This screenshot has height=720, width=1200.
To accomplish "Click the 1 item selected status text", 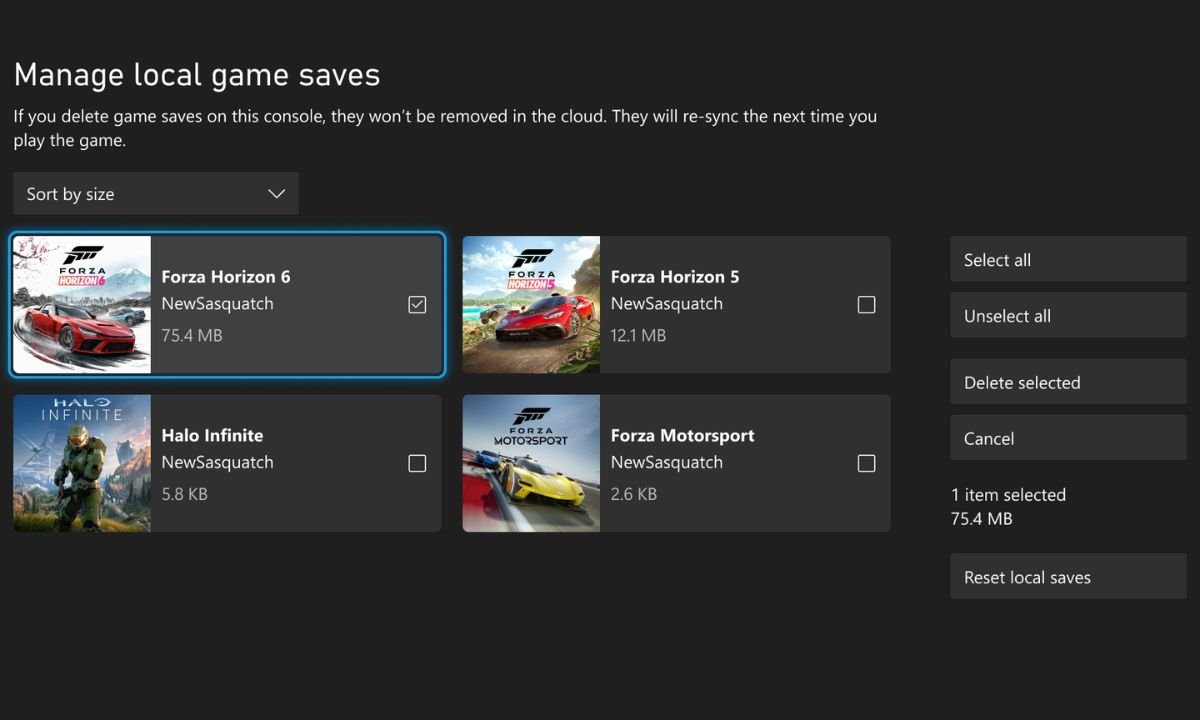I will [1008, 494].
